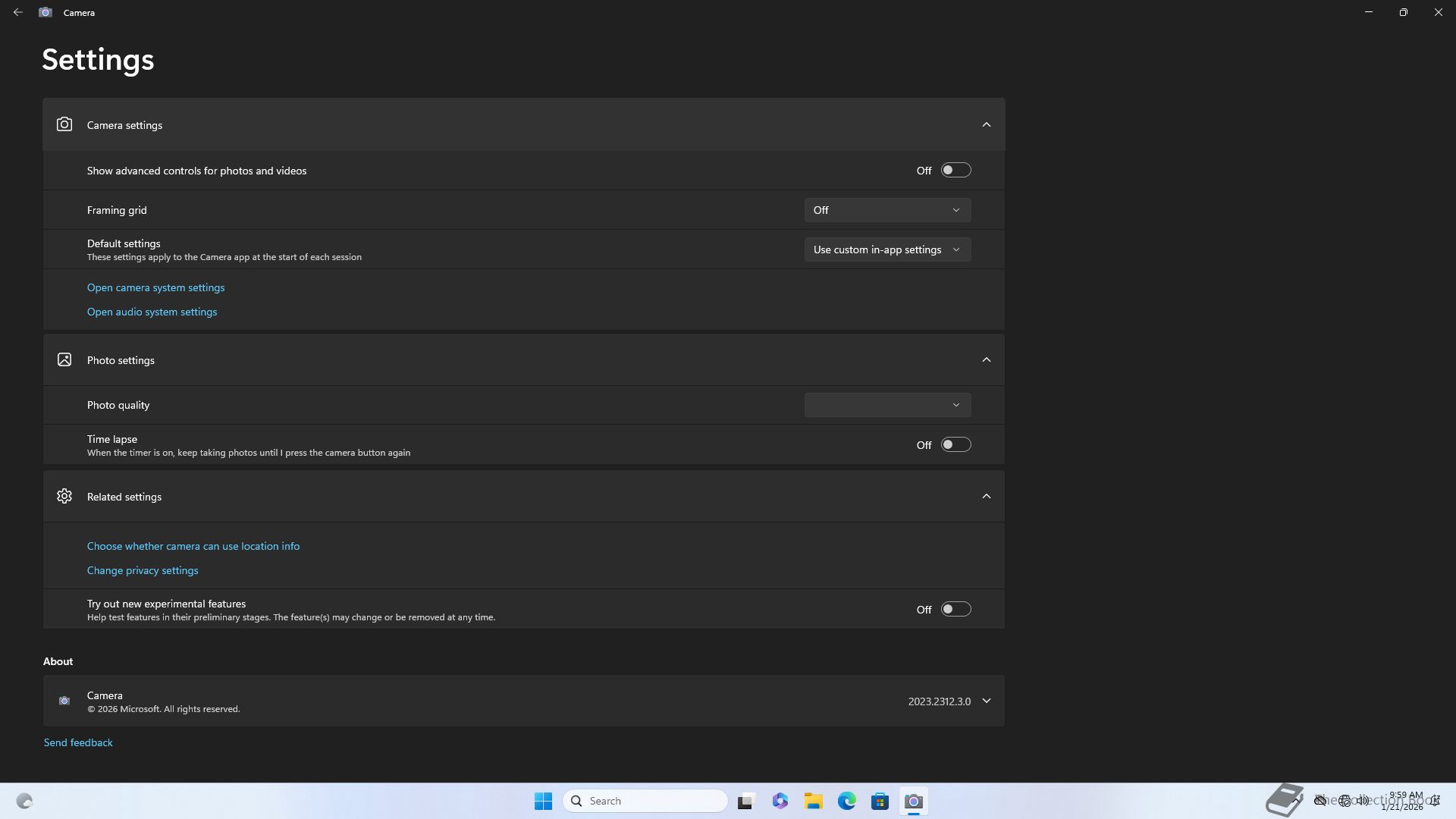Open the Photo quality dropdown
The image size is (1456, 819).
click(x=887, y=405)
